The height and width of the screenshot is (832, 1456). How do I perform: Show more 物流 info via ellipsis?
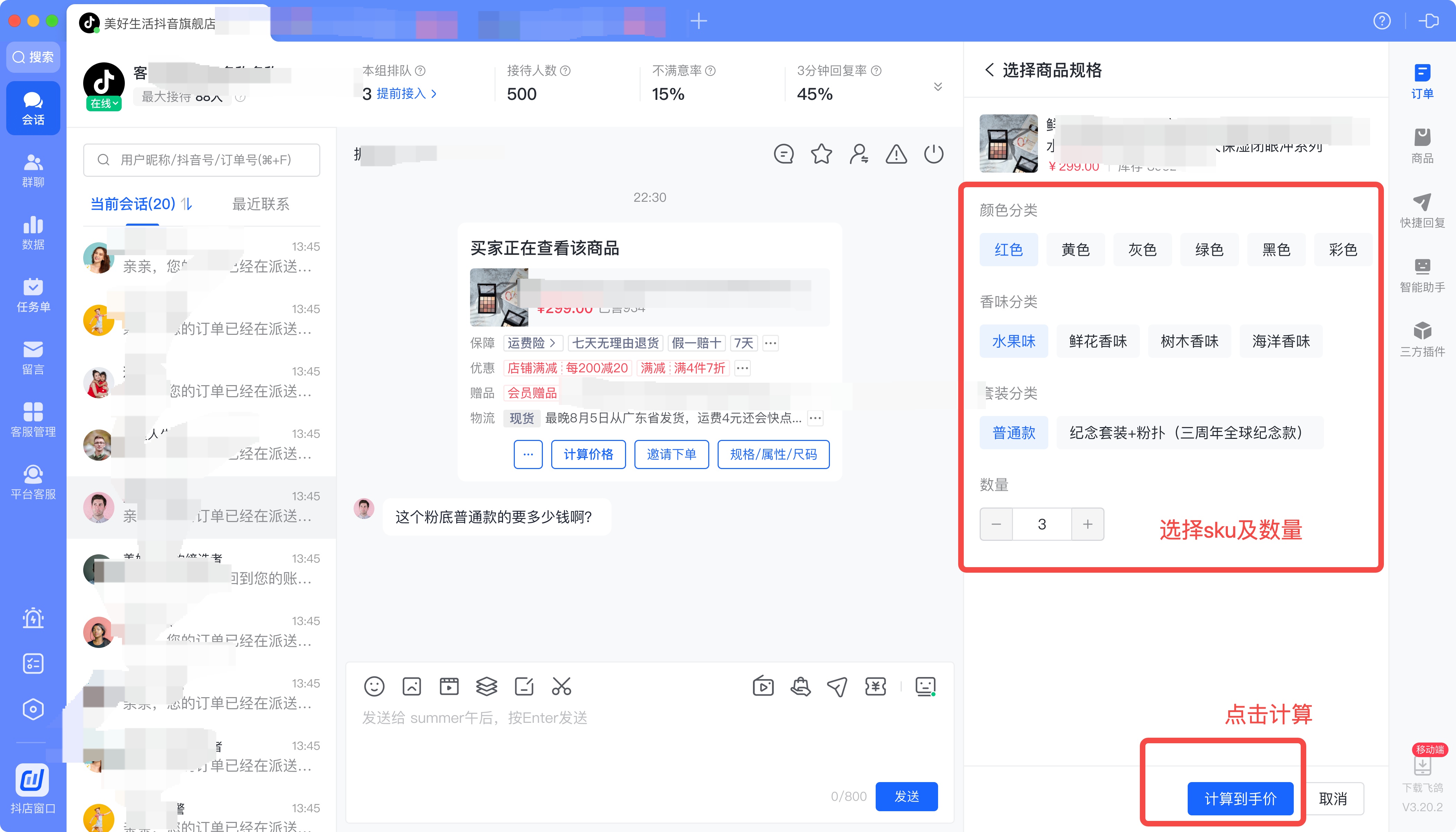pyautogui.click(x=815, y=418)
